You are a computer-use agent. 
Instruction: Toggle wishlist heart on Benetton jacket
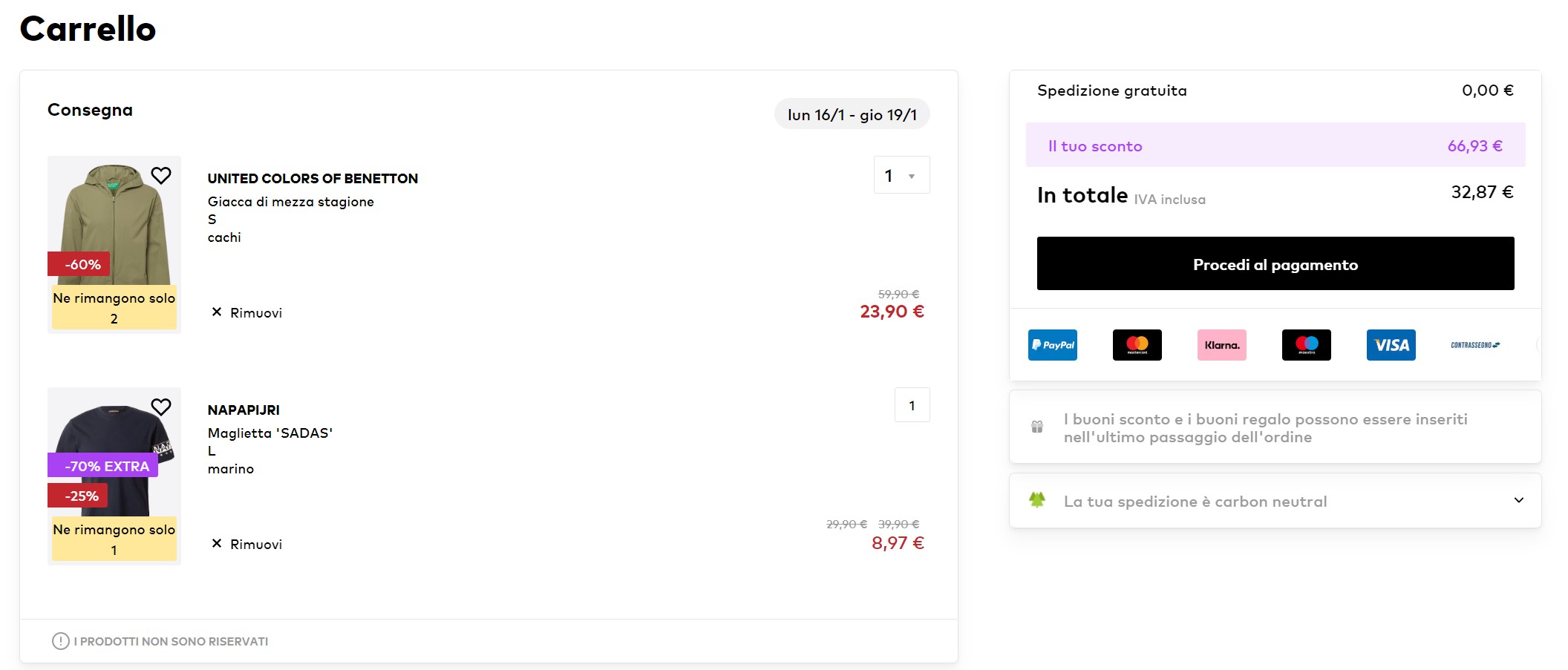(161, 176)
